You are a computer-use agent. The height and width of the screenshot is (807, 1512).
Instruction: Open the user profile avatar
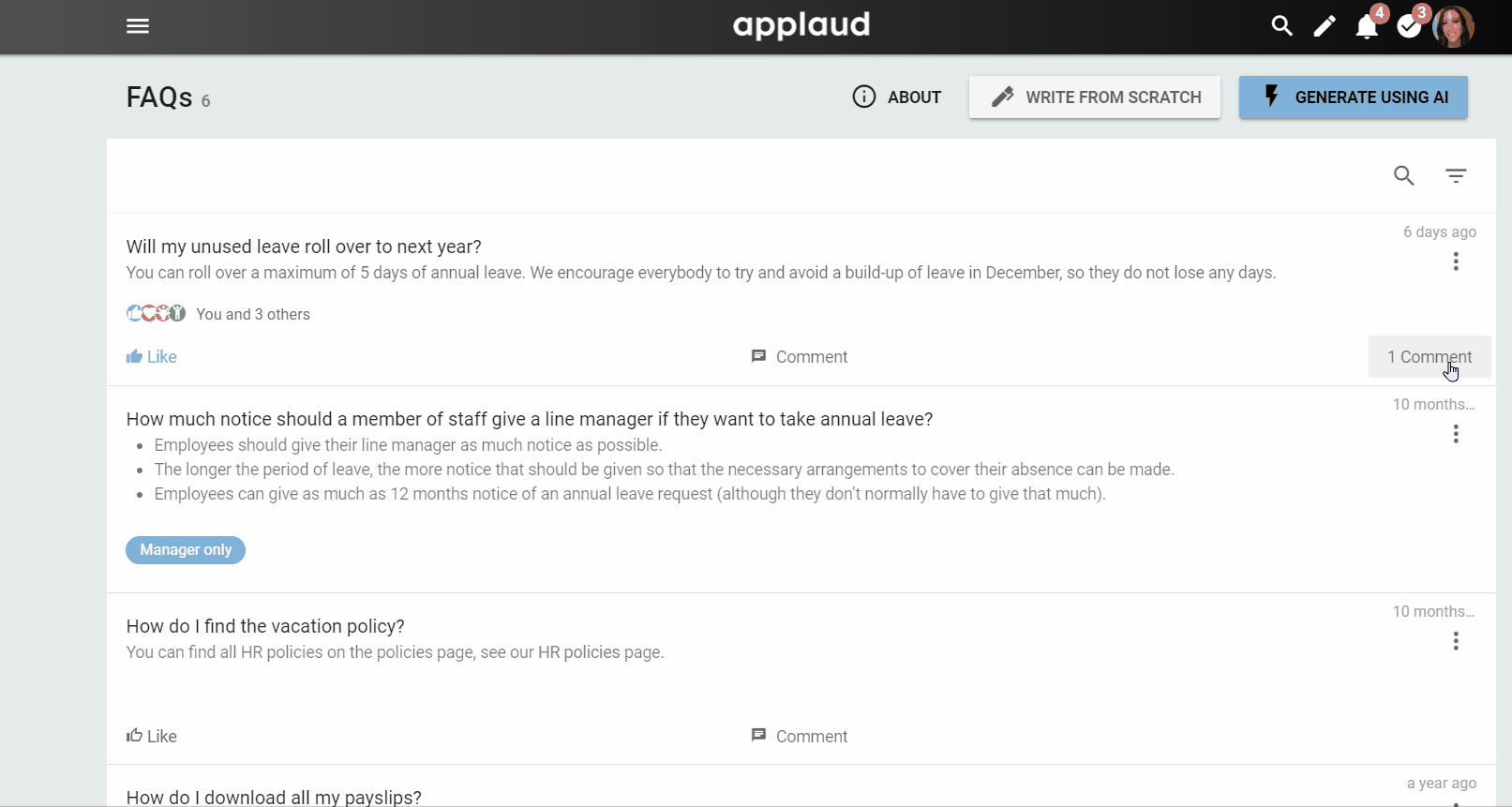coord(1453,26)
